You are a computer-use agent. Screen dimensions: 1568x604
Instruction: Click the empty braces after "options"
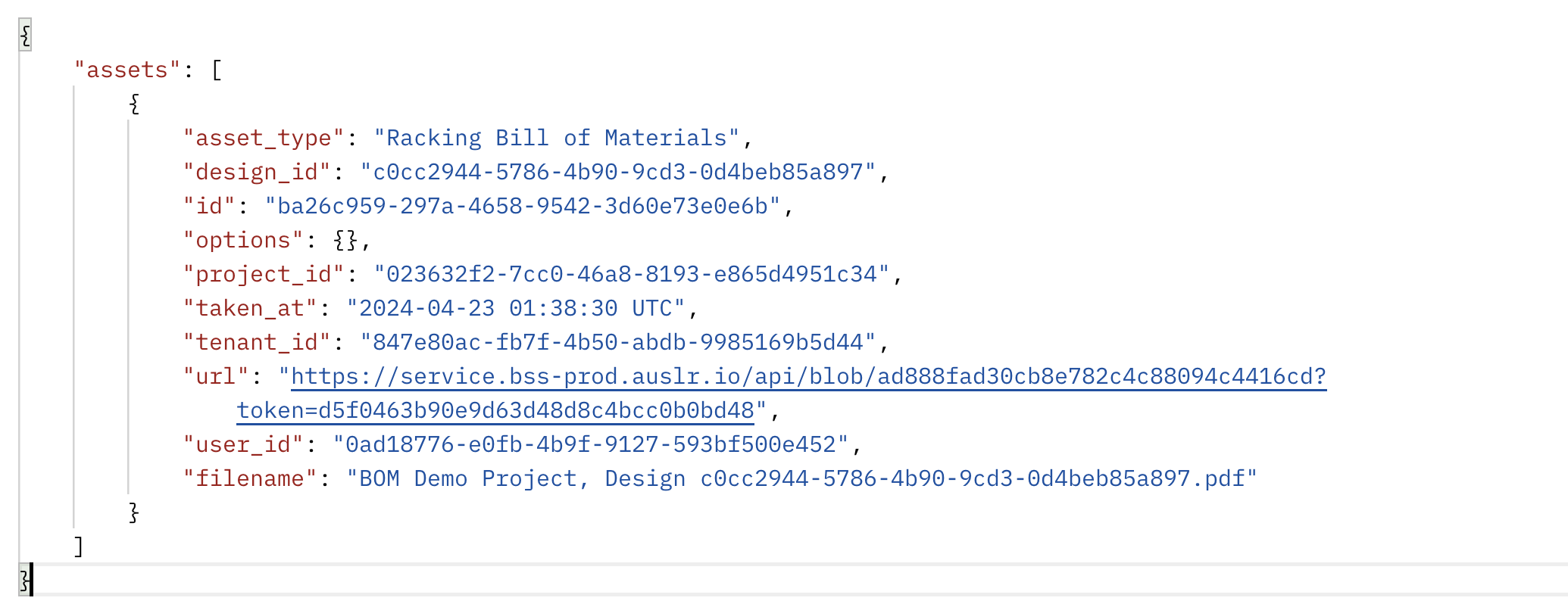(x=345, y=241)
